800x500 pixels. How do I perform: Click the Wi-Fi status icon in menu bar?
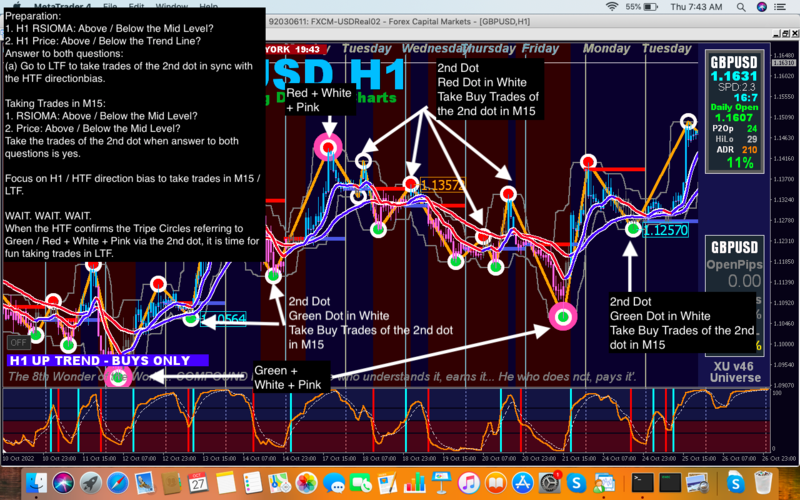(x=612, y=7)
